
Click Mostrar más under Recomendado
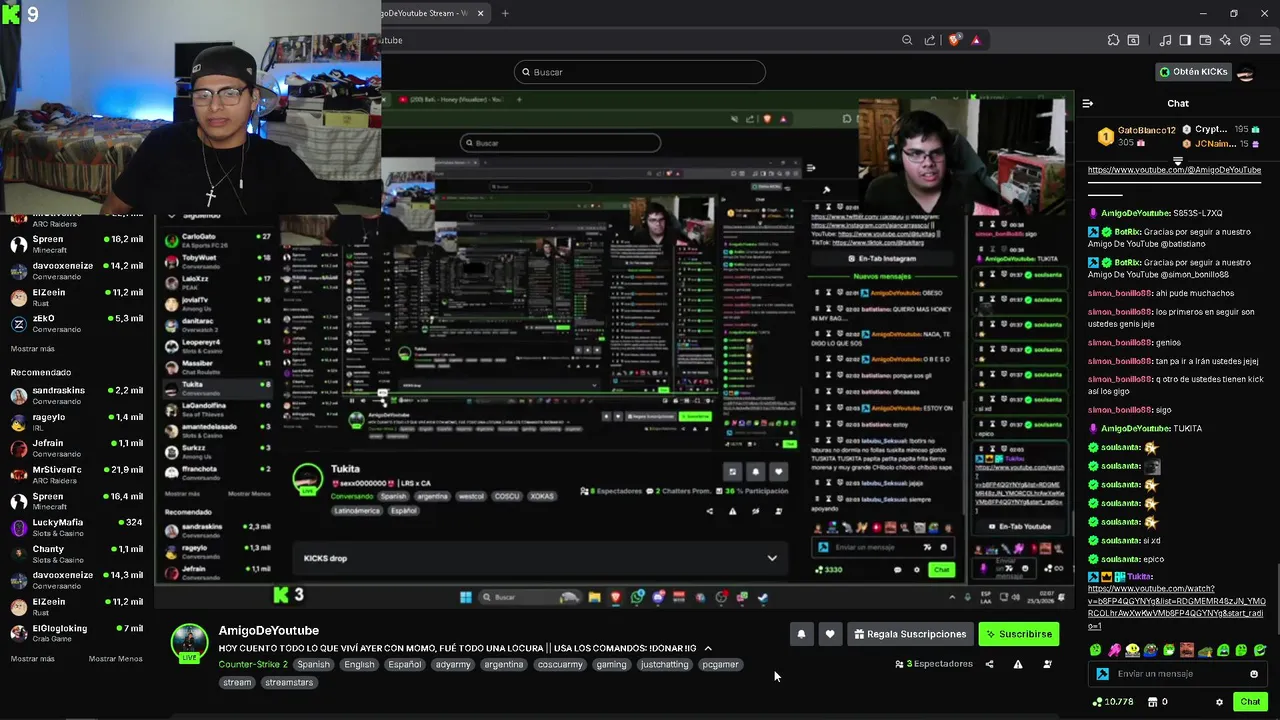[x=33, y=659]
